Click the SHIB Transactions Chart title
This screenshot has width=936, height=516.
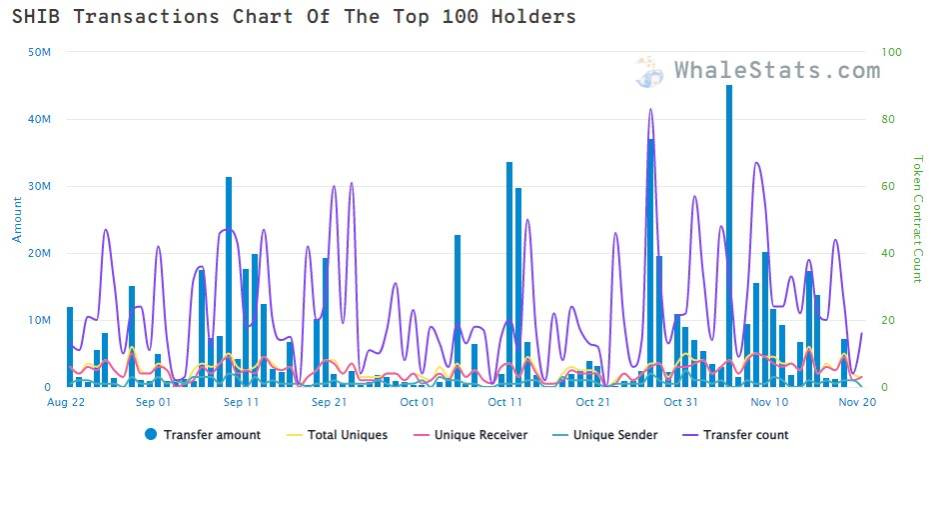[294, 17]
